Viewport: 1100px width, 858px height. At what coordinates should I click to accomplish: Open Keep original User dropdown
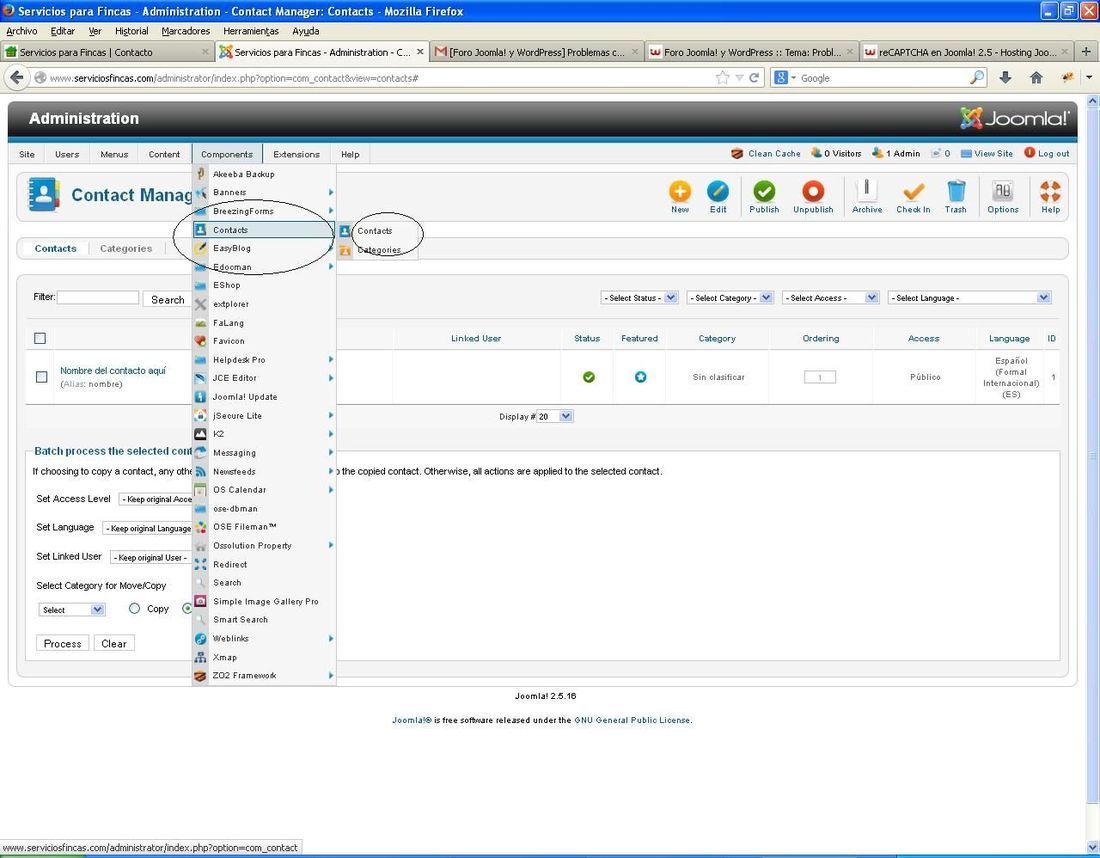pos(151,557)
